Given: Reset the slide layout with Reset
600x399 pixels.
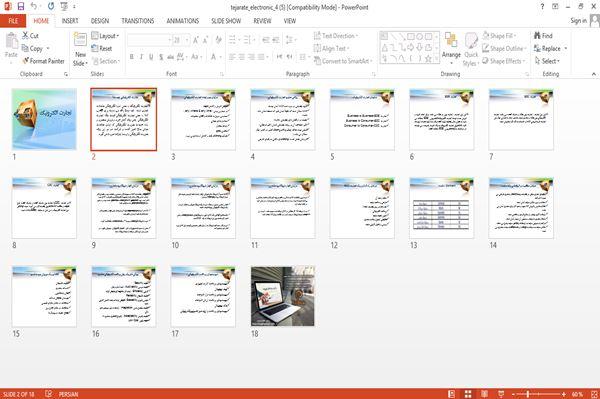Looking at the screenshot, I should pos(102,48).
